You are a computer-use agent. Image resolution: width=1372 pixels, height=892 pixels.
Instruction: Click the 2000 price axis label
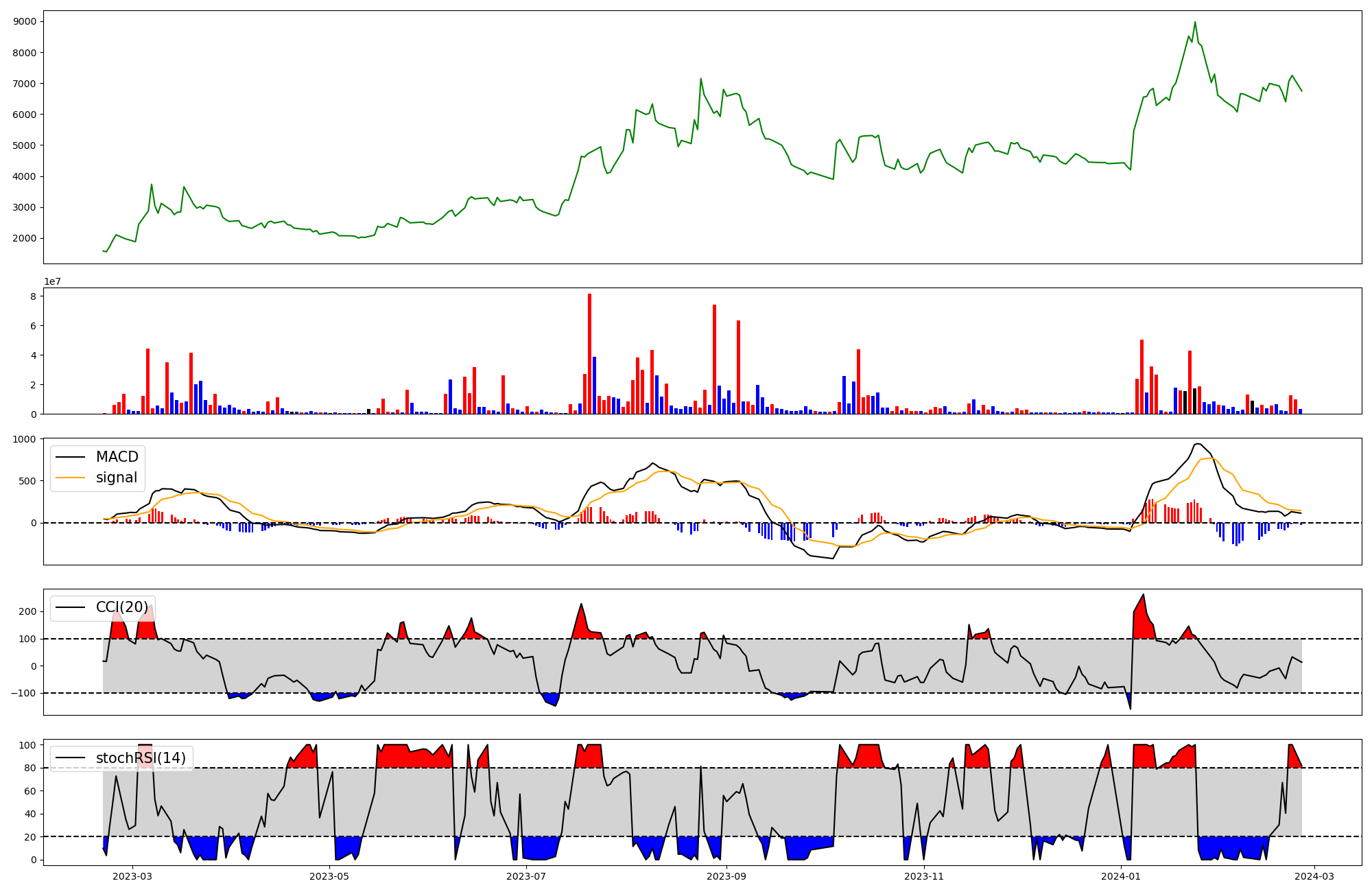(25, 238)
